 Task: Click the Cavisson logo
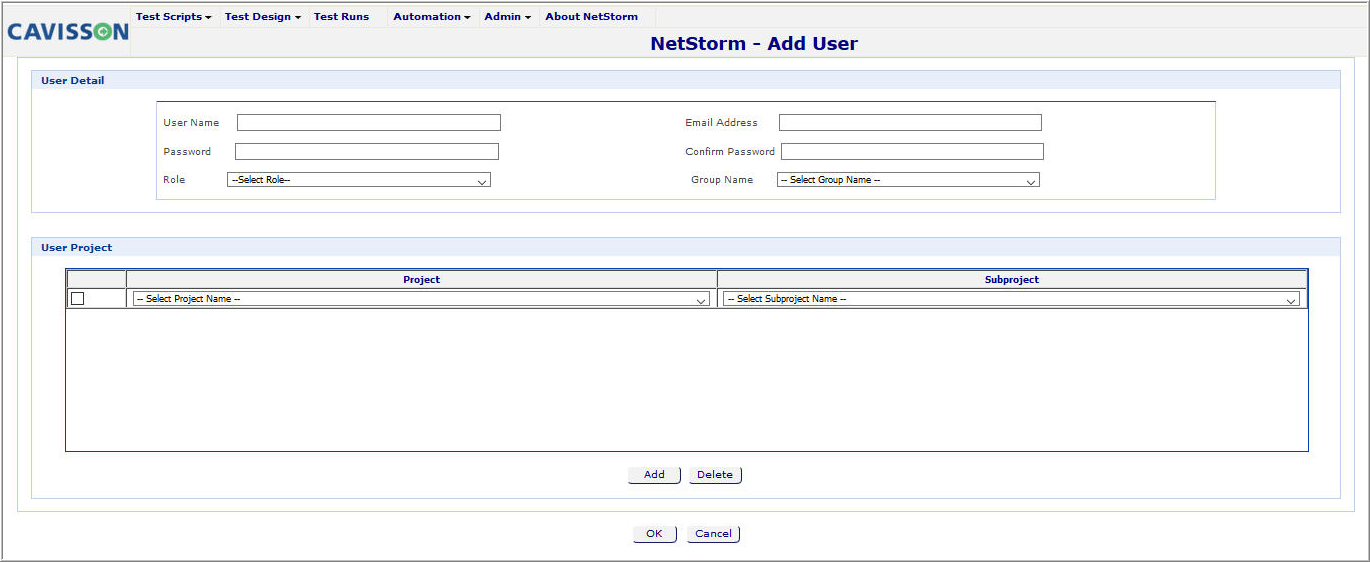pos(68,32)
